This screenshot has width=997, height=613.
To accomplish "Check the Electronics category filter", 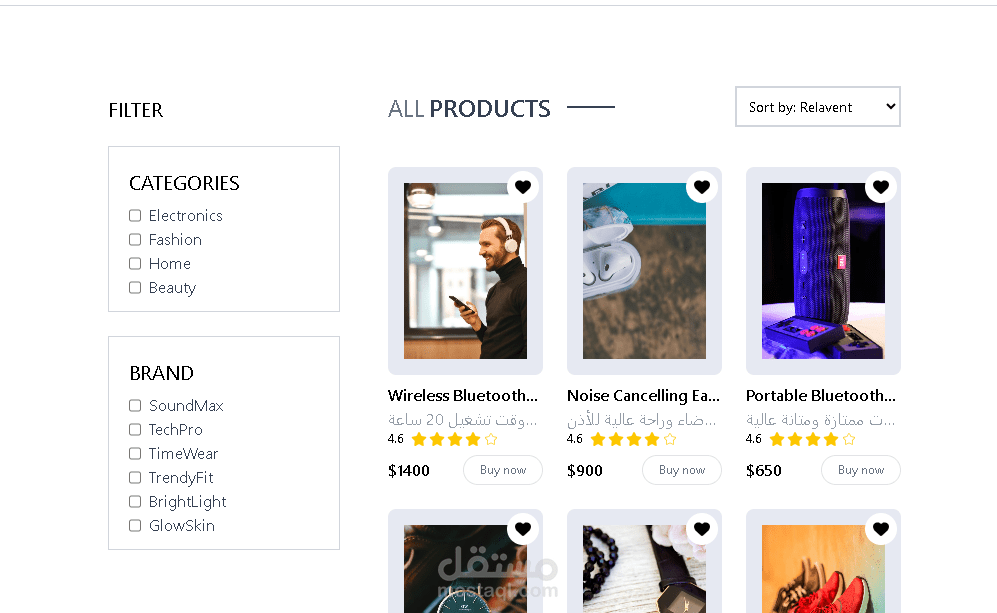I will click(135, 216).
